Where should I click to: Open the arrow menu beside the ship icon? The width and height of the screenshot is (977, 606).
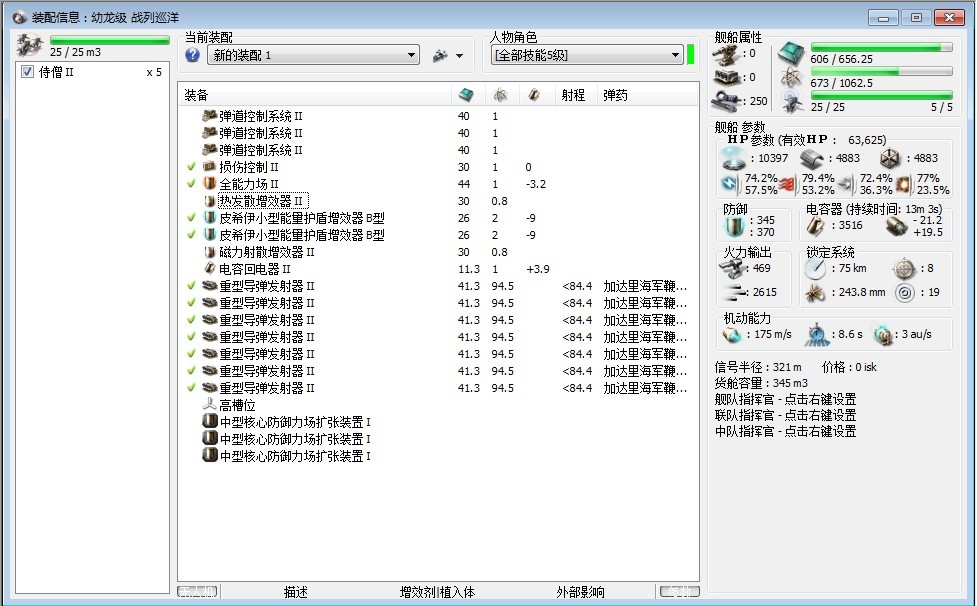tap(459, 56)
